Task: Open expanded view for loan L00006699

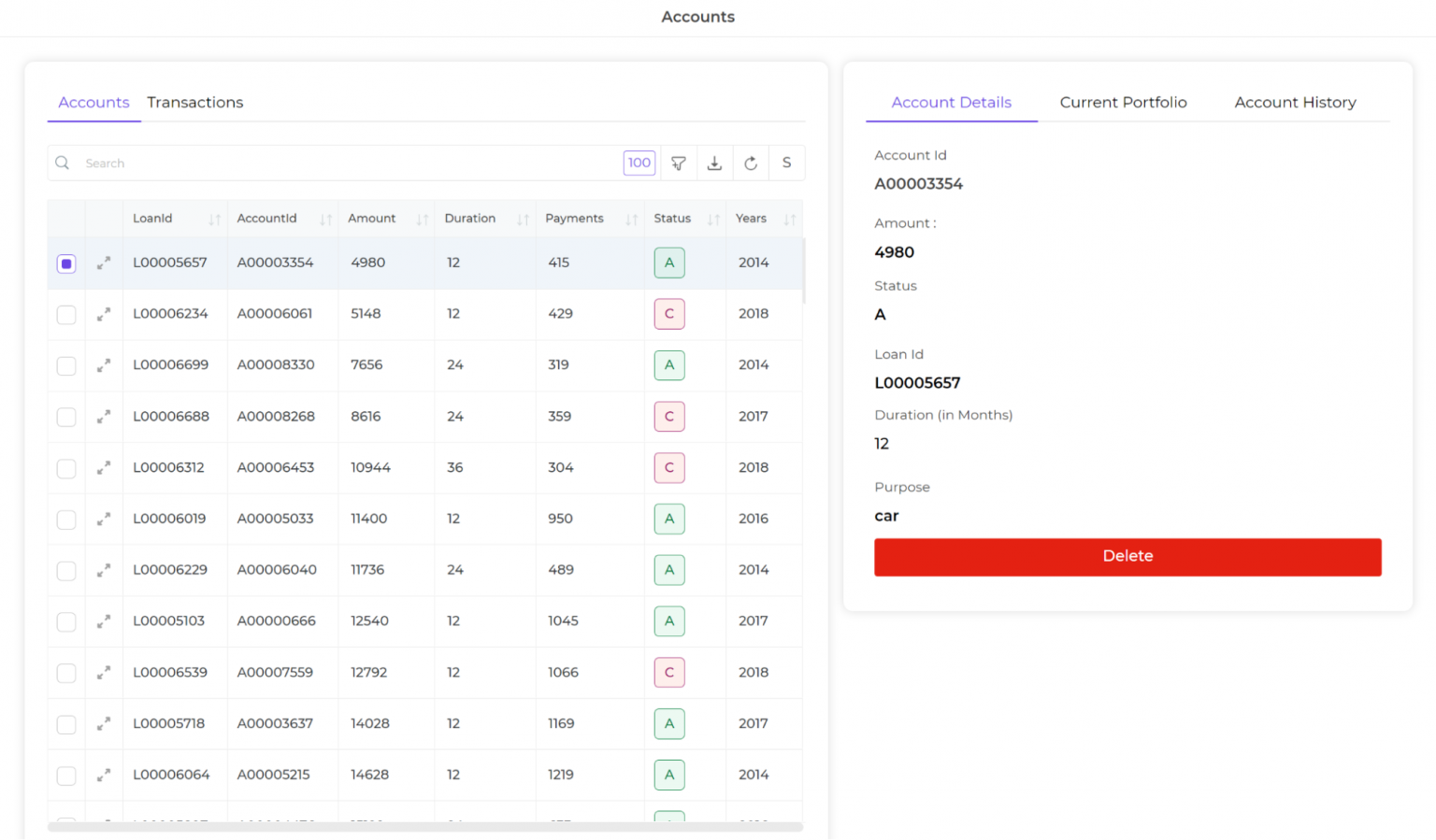Action: pos(104,365)
